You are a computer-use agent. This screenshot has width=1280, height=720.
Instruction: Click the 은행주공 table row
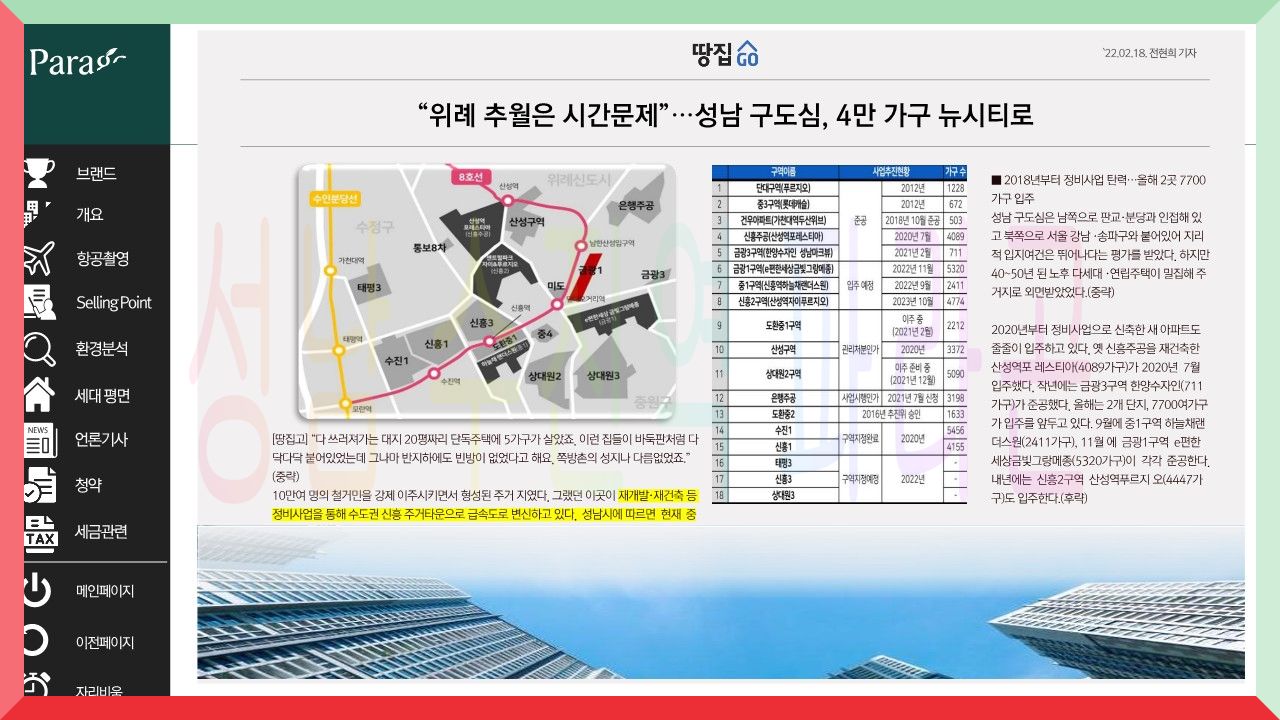(840, 398)
